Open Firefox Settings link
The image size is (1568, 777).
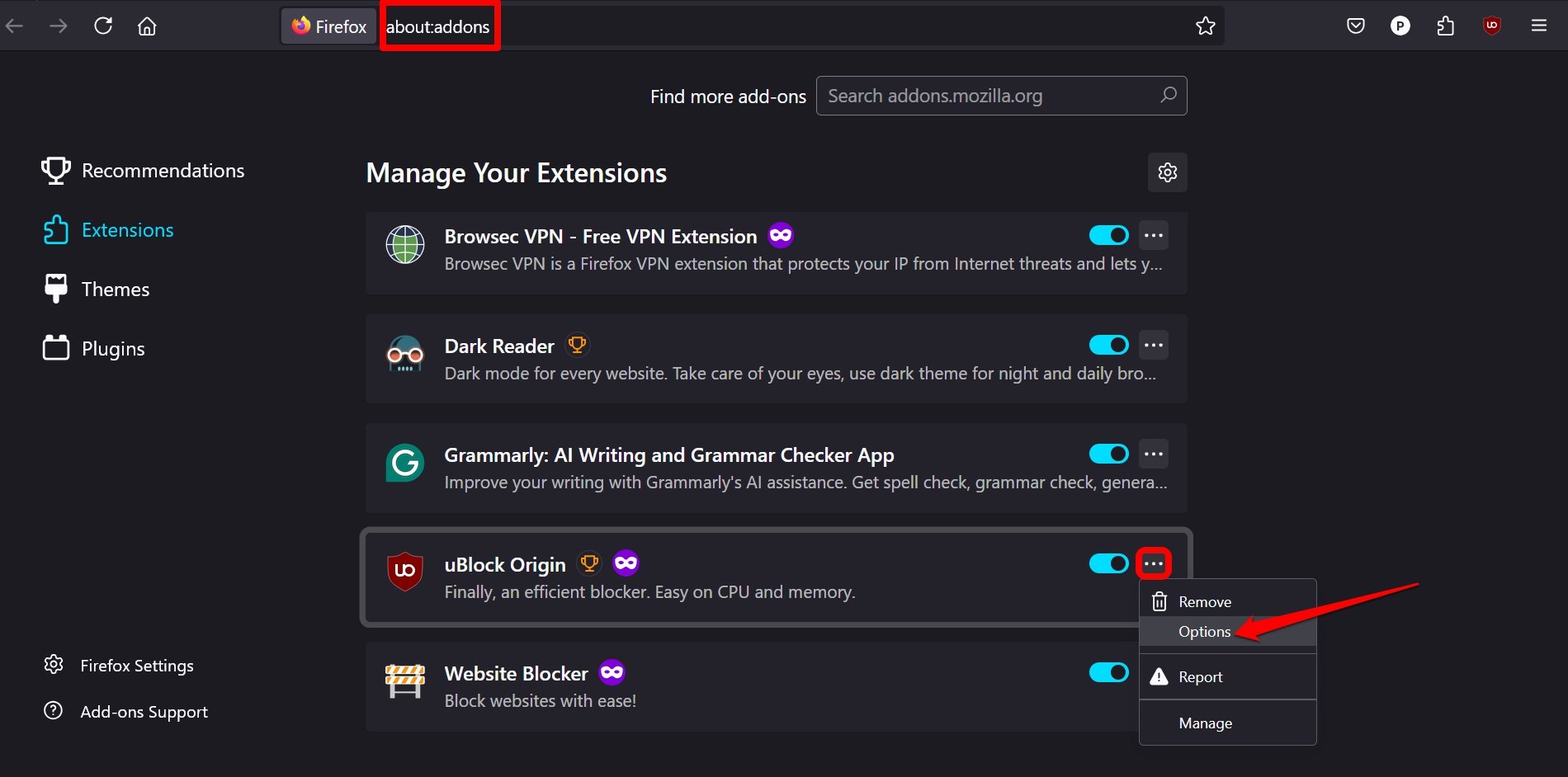(x=119, y=665)
